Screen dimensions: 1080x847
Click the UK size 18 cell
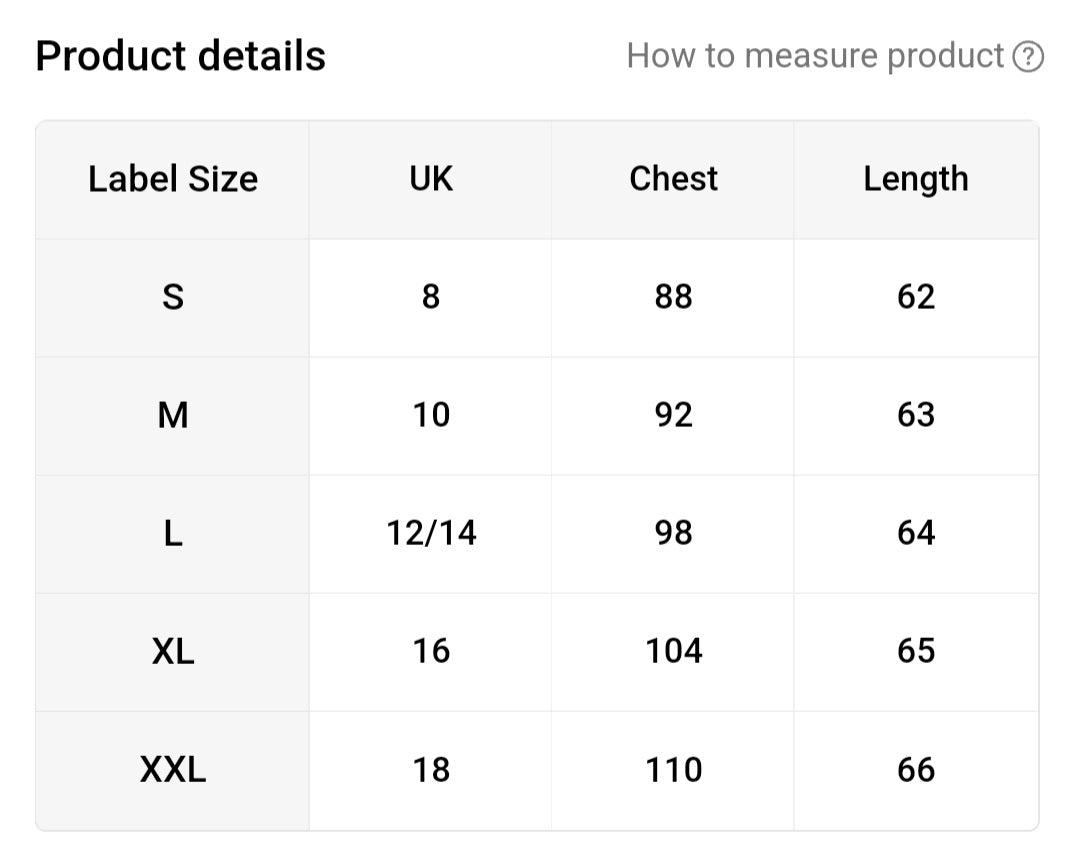coord(430,771)
